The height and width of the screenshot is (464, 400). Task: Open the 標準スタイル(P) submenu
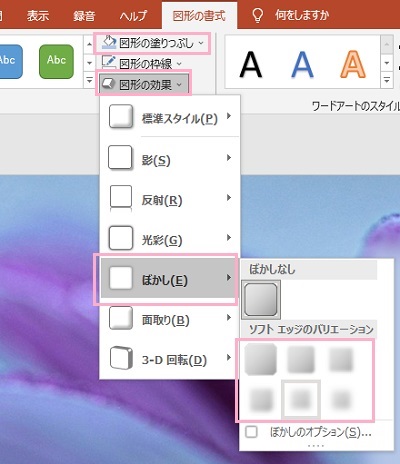(x=170, y=117)
